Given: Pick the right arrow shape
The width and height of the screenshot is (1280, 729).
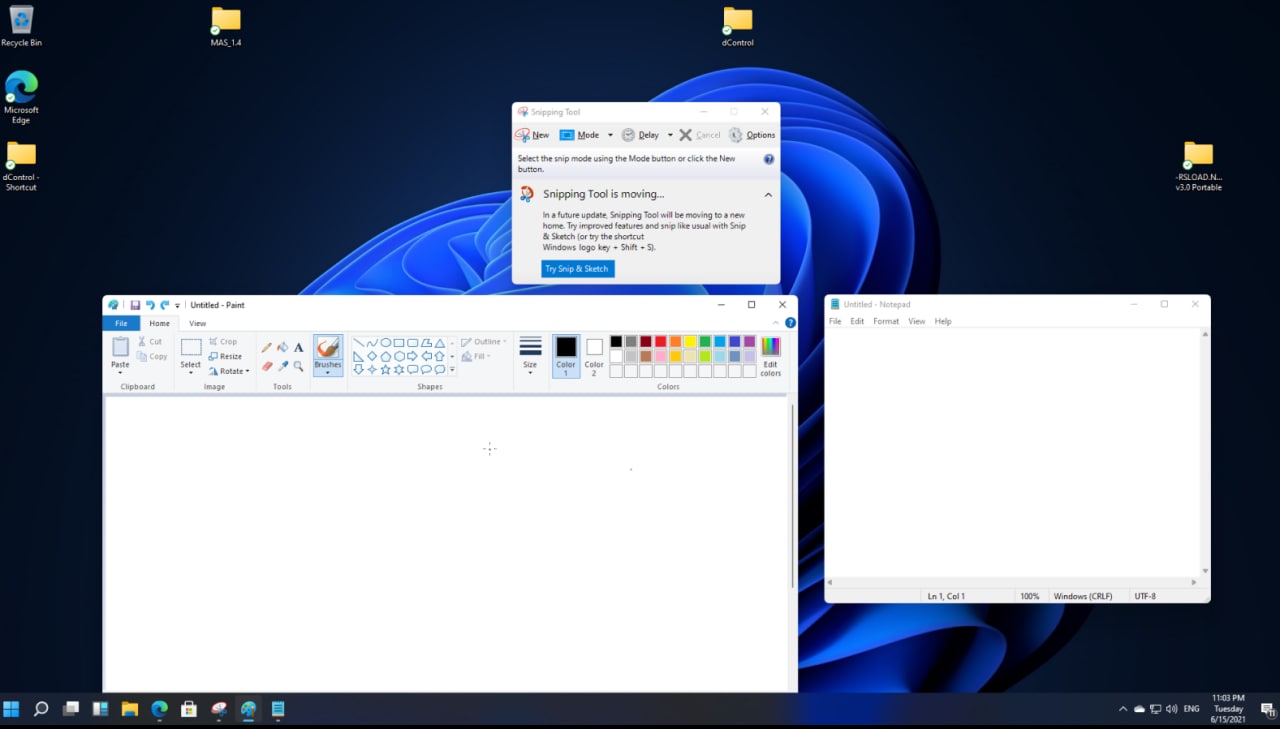Looking at the screenshot, I should (412, 356).
